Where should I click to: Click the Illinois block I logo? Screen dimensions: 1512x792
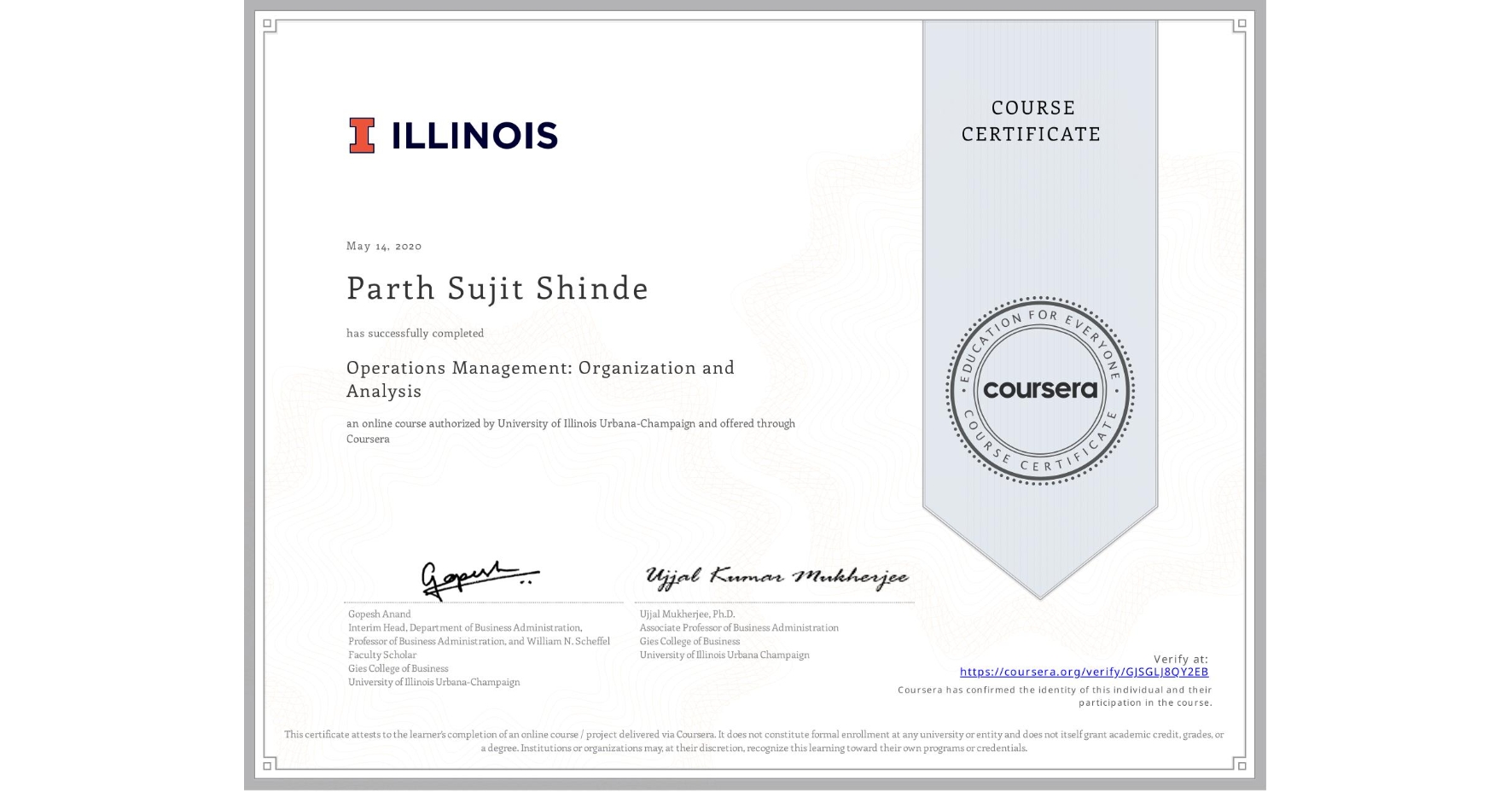(362, 135)
